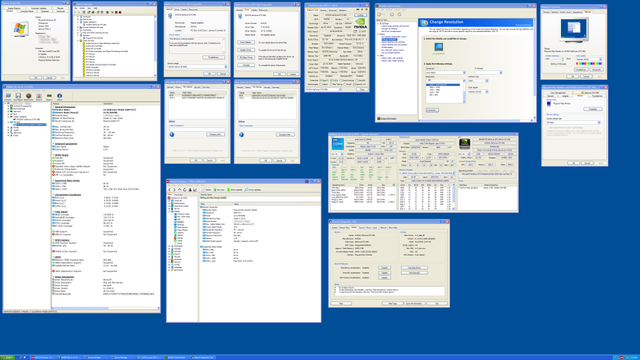Click the Intel Core logo in System Summary
This screenshot has height=360, width=640.
pos(338,144)
